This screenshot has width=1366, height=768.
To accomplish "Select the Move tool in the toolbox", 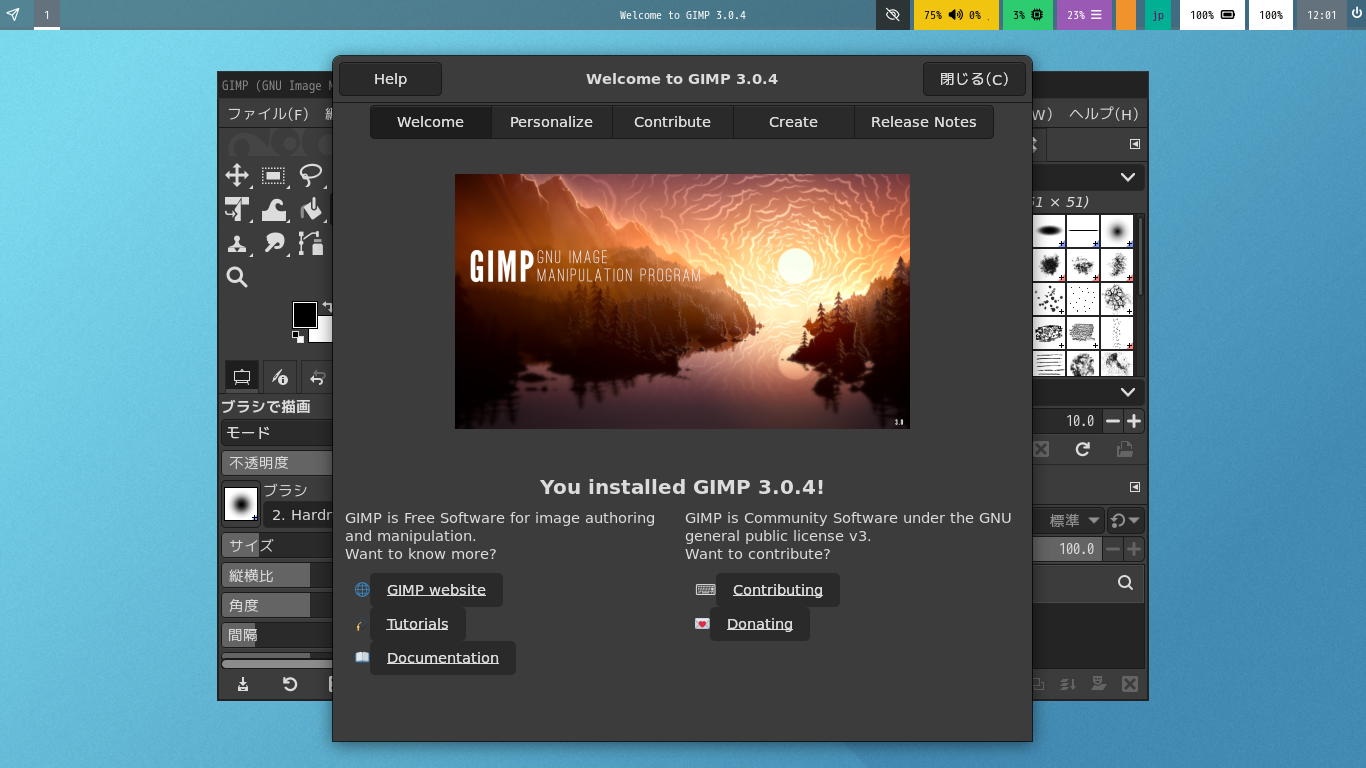I will (x=237, y=176).
